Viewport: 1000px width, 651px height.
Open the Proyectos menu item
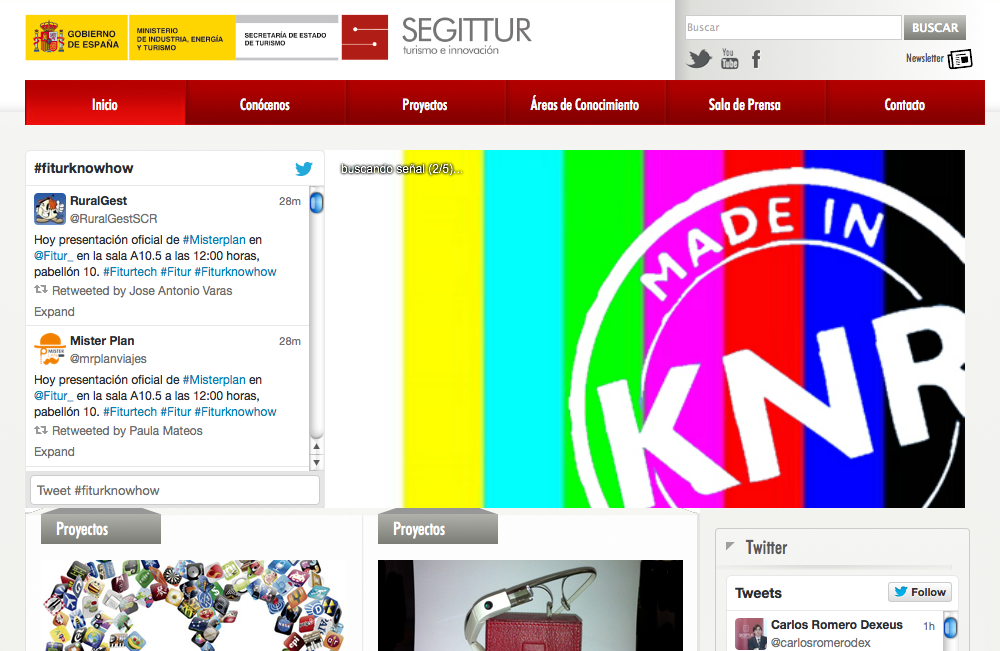point(425,105)
